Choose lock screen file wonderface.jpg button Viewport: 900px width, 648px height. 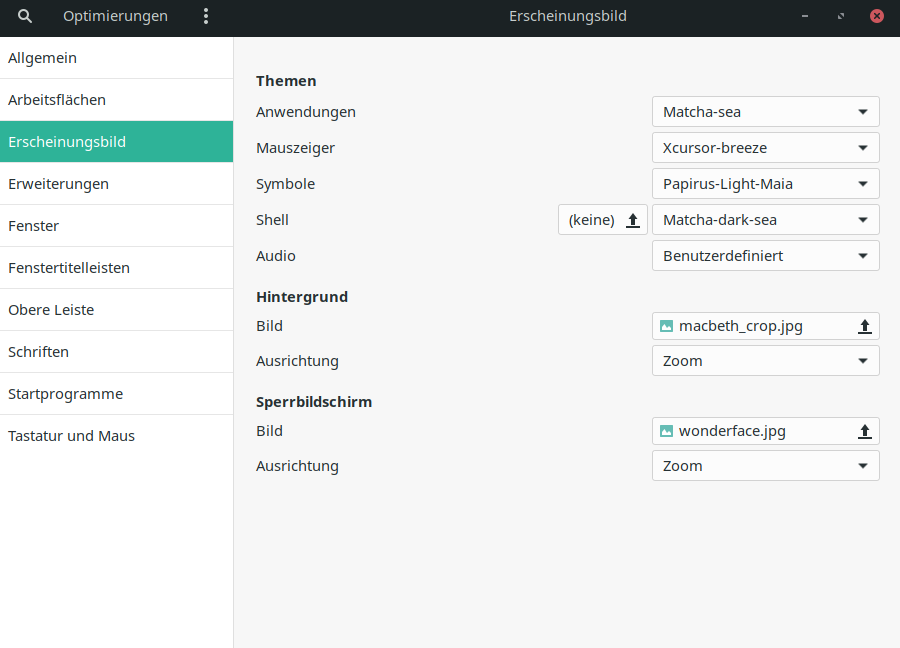[755, 431]
